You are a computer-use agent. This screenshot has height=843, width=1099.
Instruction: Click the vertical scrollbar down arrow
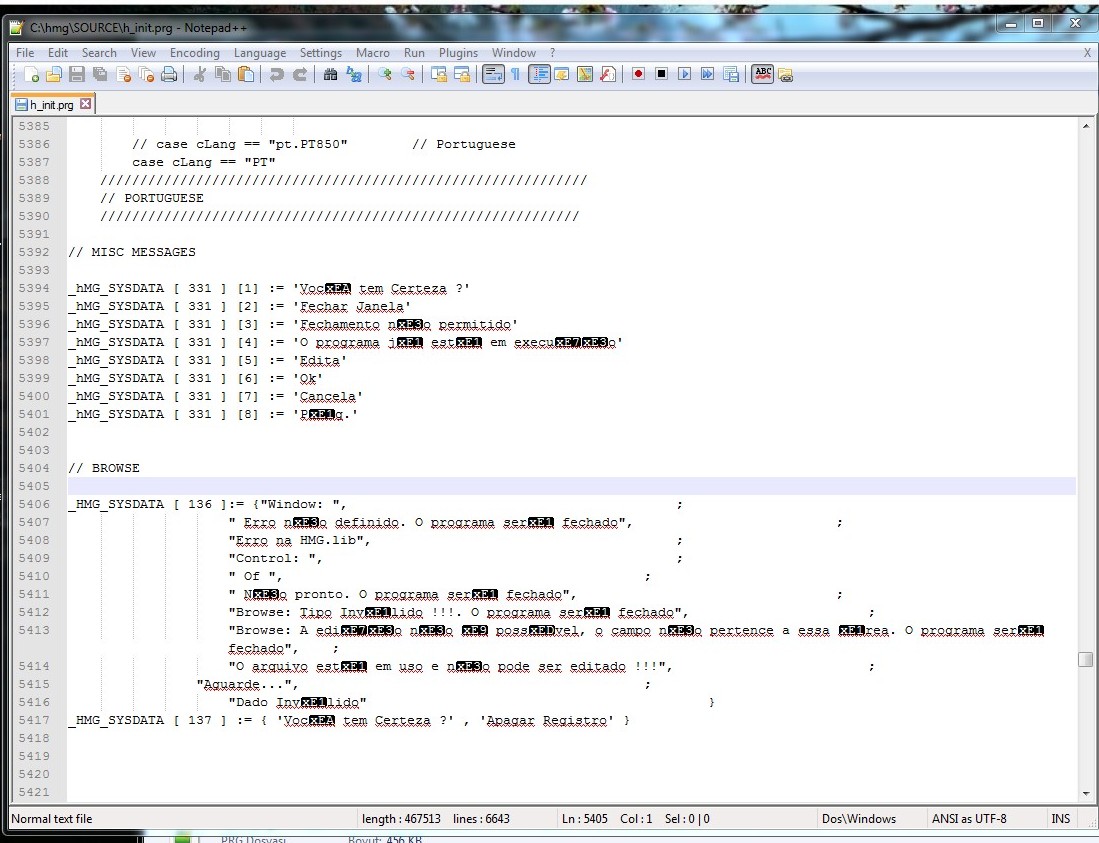pyautogui.click(x=1085, y=793)
